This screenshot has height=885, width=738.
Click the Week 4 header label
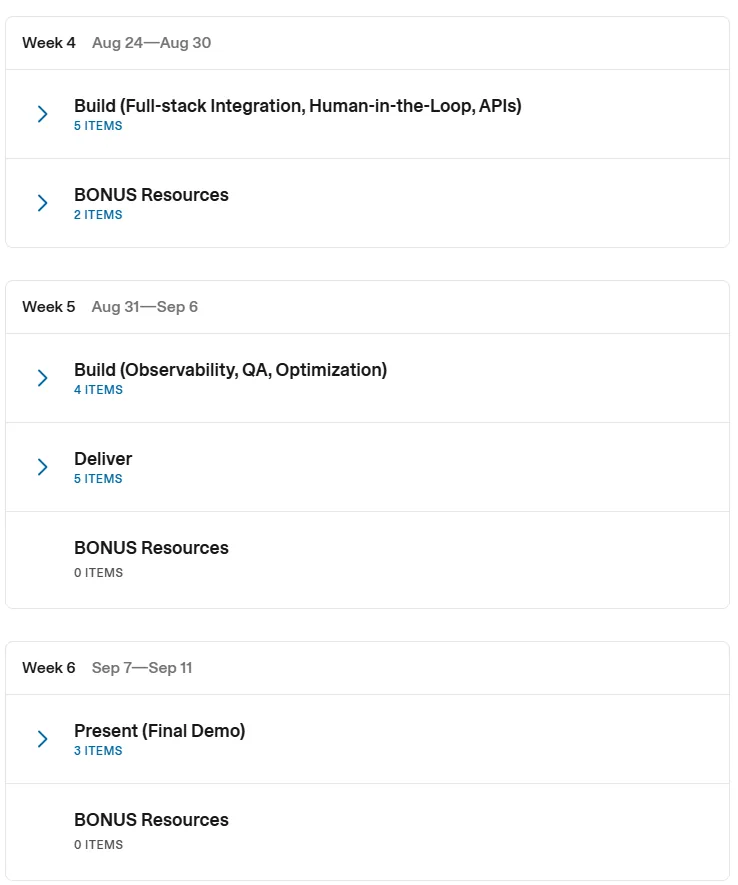49,43
